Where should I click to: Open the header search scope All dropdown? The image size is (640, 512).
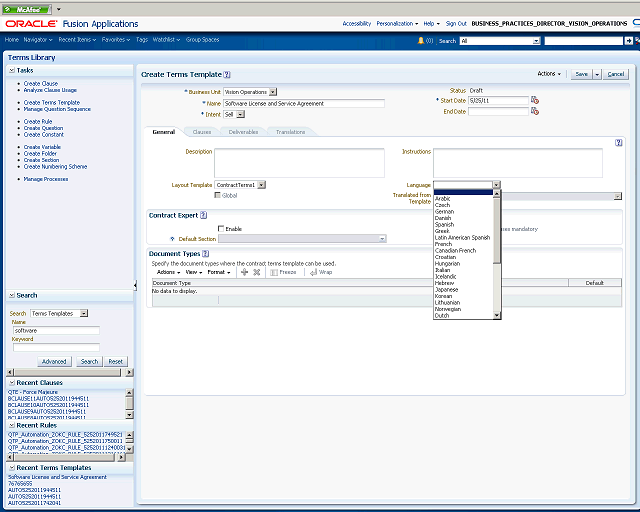[x=537, y=41]
